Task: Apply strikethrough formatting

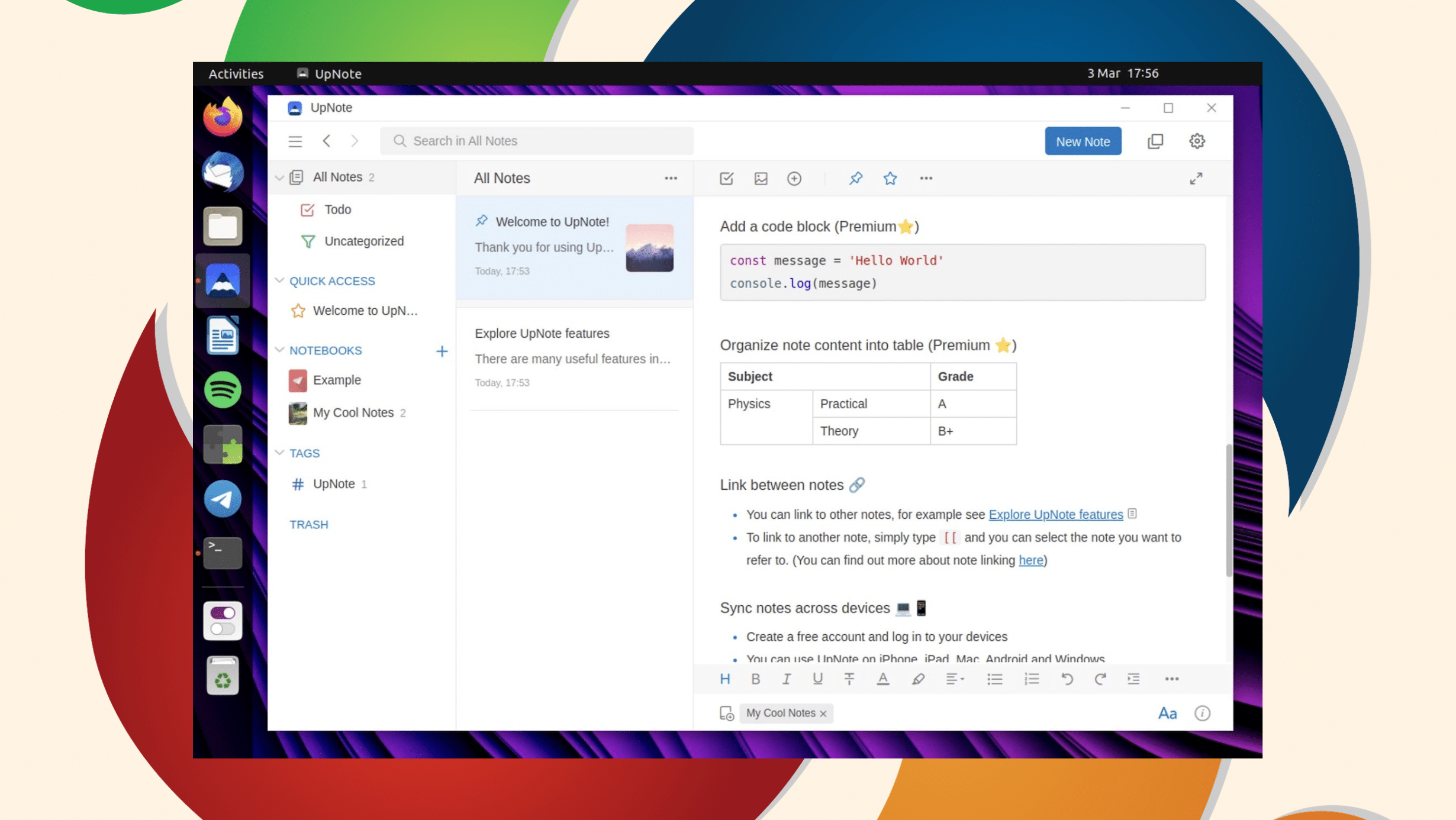Action: 849,679
